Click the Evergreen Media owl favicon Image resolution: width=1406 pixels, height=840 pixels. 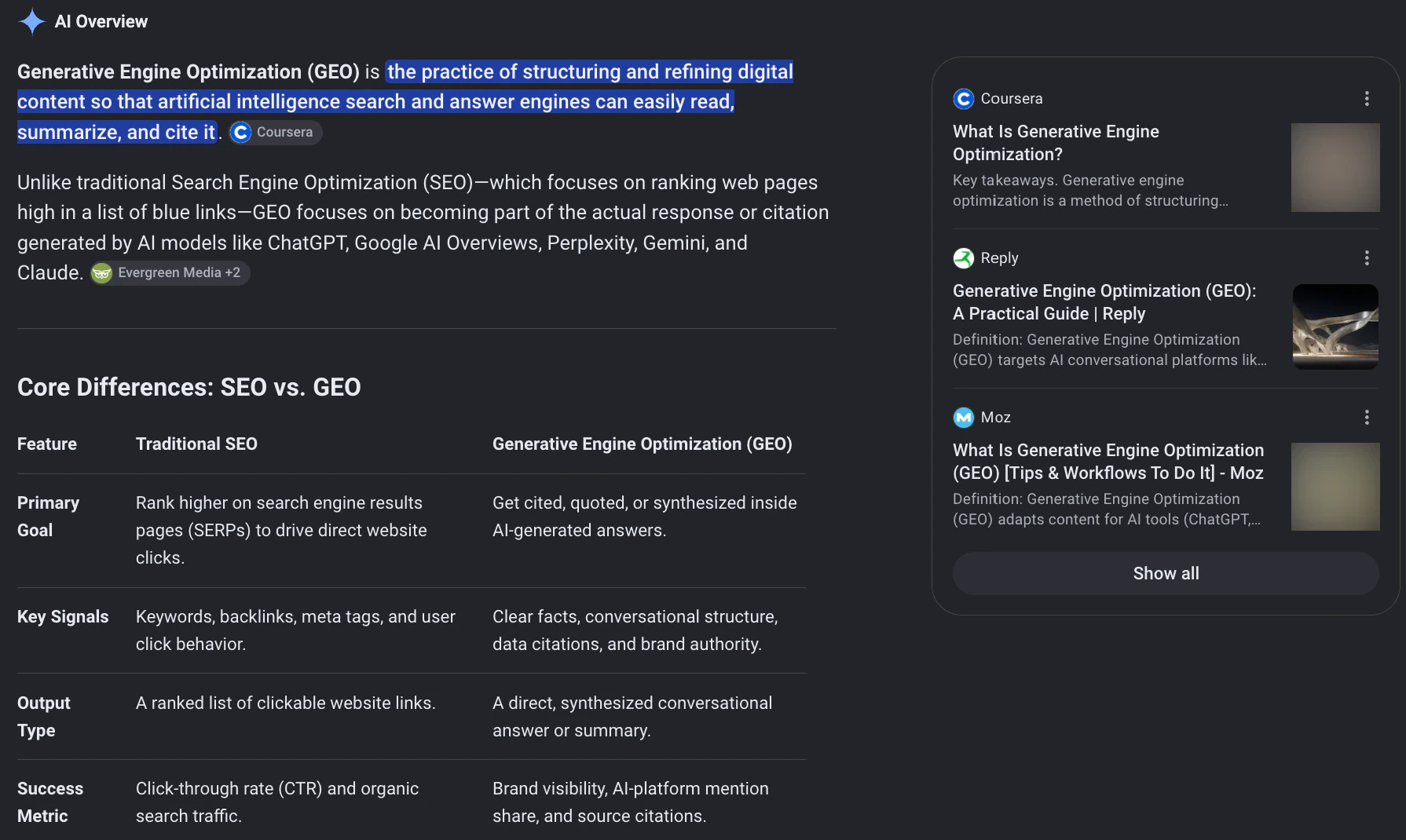coord(101,272)
